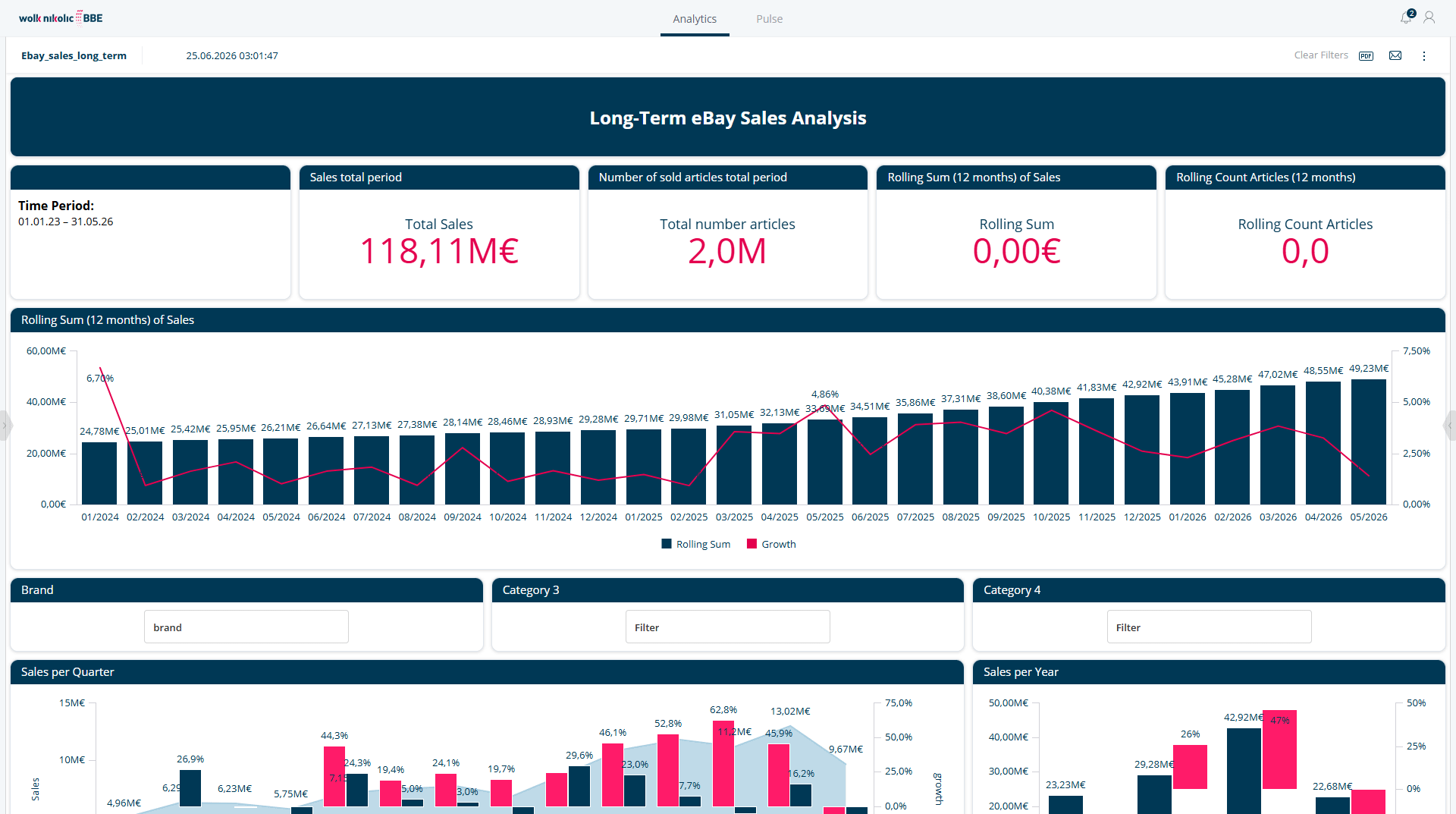Screen dimensions: 1456x814
Task: Click the Total Sales 118,11M€ value
Action: (x=439, y=251)
